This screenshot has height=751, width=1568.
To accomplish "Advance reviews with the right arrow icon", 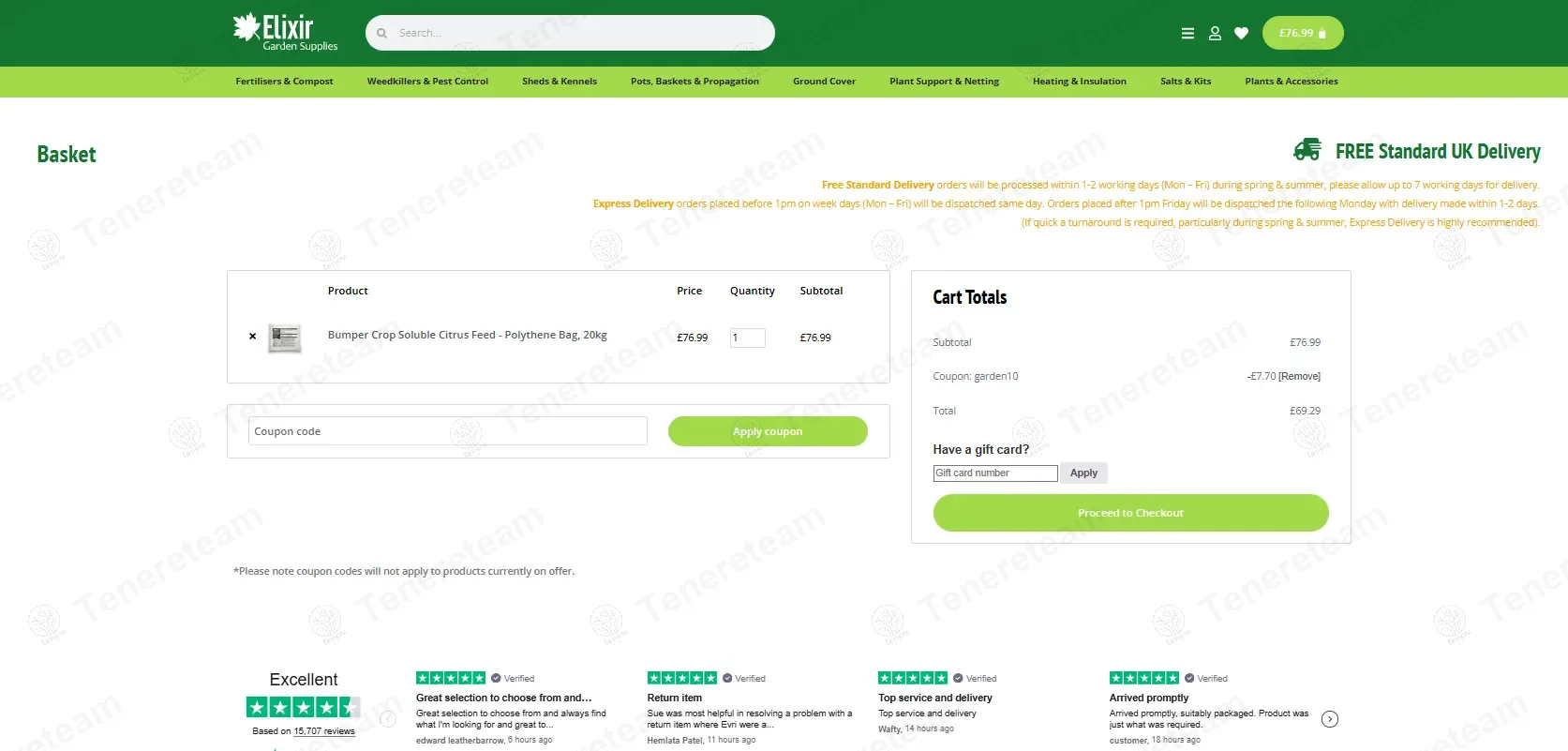I will 1330,719.
